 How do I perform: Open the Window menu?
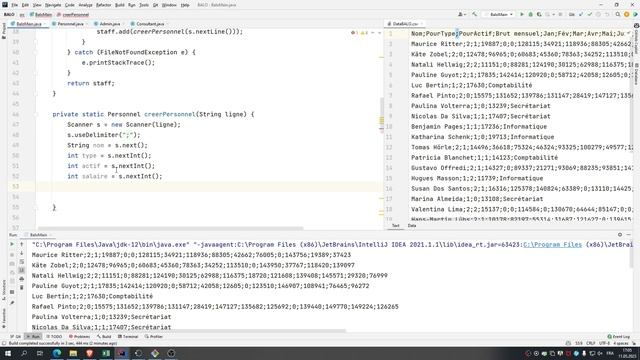pos(169,5)
